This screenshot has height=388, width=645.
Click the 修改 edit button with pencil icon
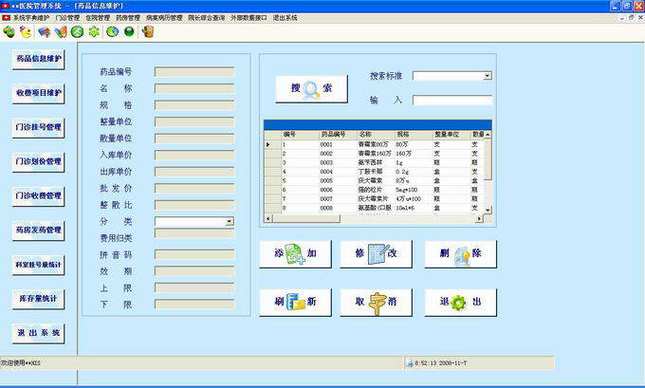point(376,254)
